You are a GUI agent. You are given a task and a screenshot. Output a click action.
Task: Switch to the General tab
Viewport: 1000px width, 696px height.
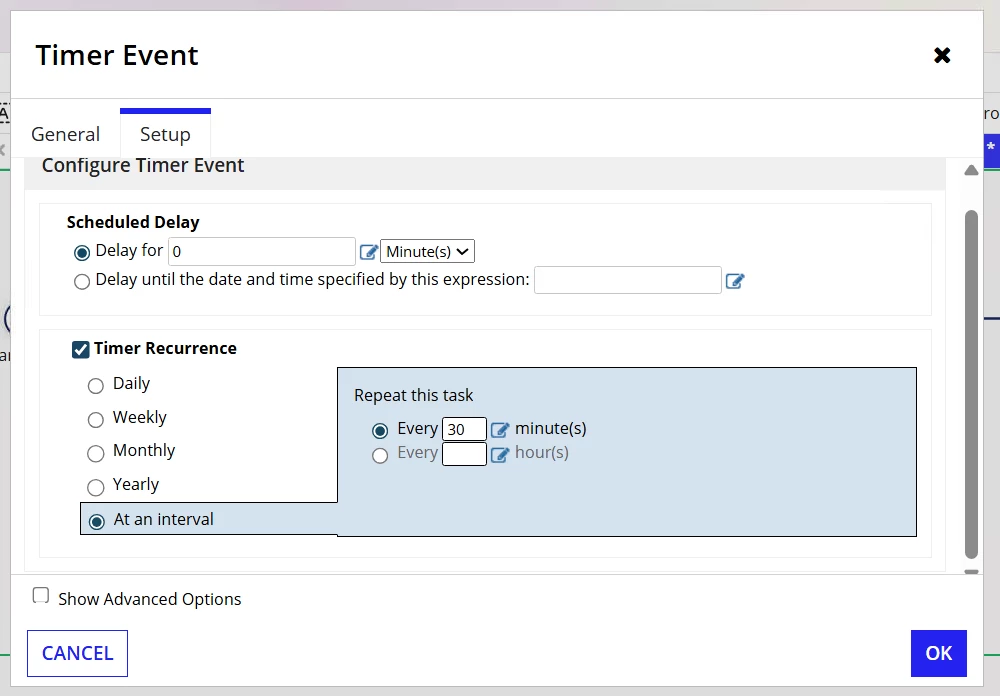pyautogui.click(x=66, y=134)
